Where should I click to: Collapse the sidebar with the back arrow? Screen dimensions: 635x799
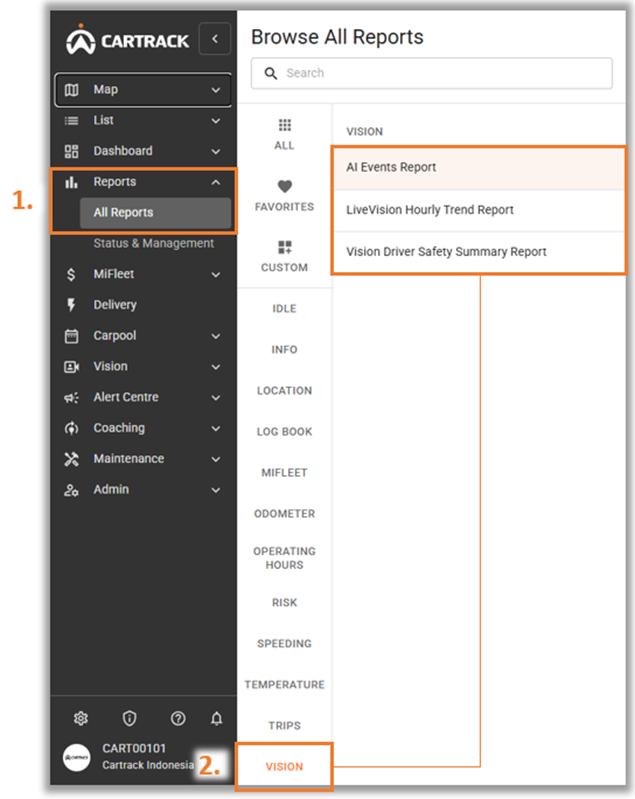(215, 39)
